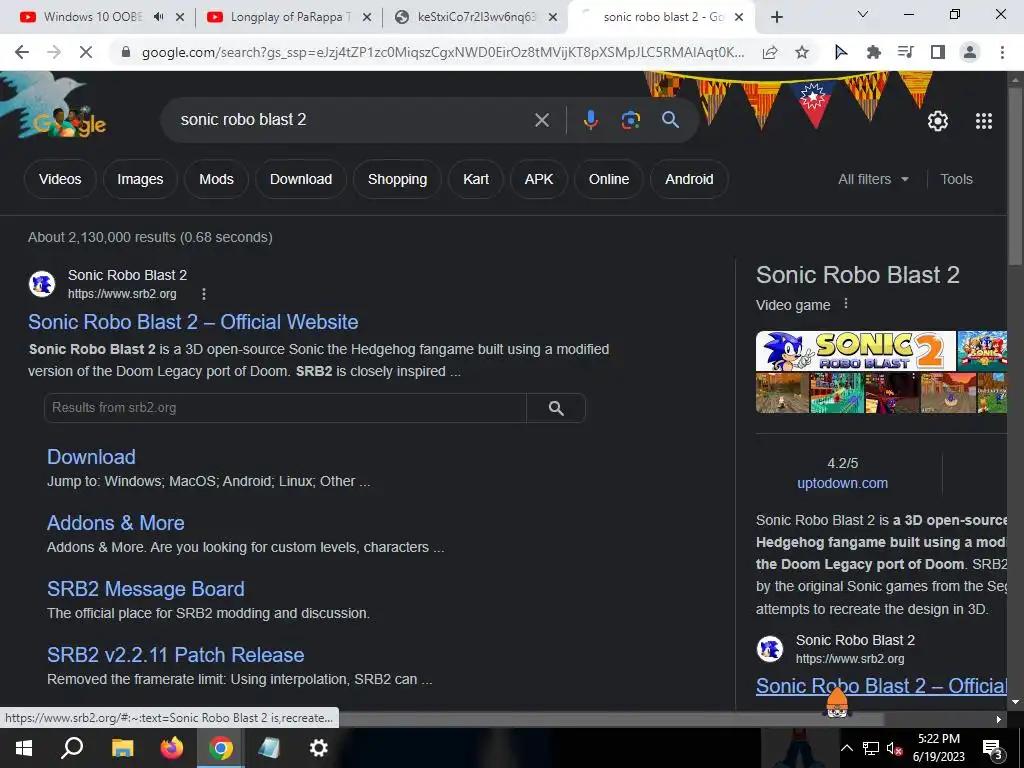
Task: Open the Windows Start menu
Action: tap(24, 748)
